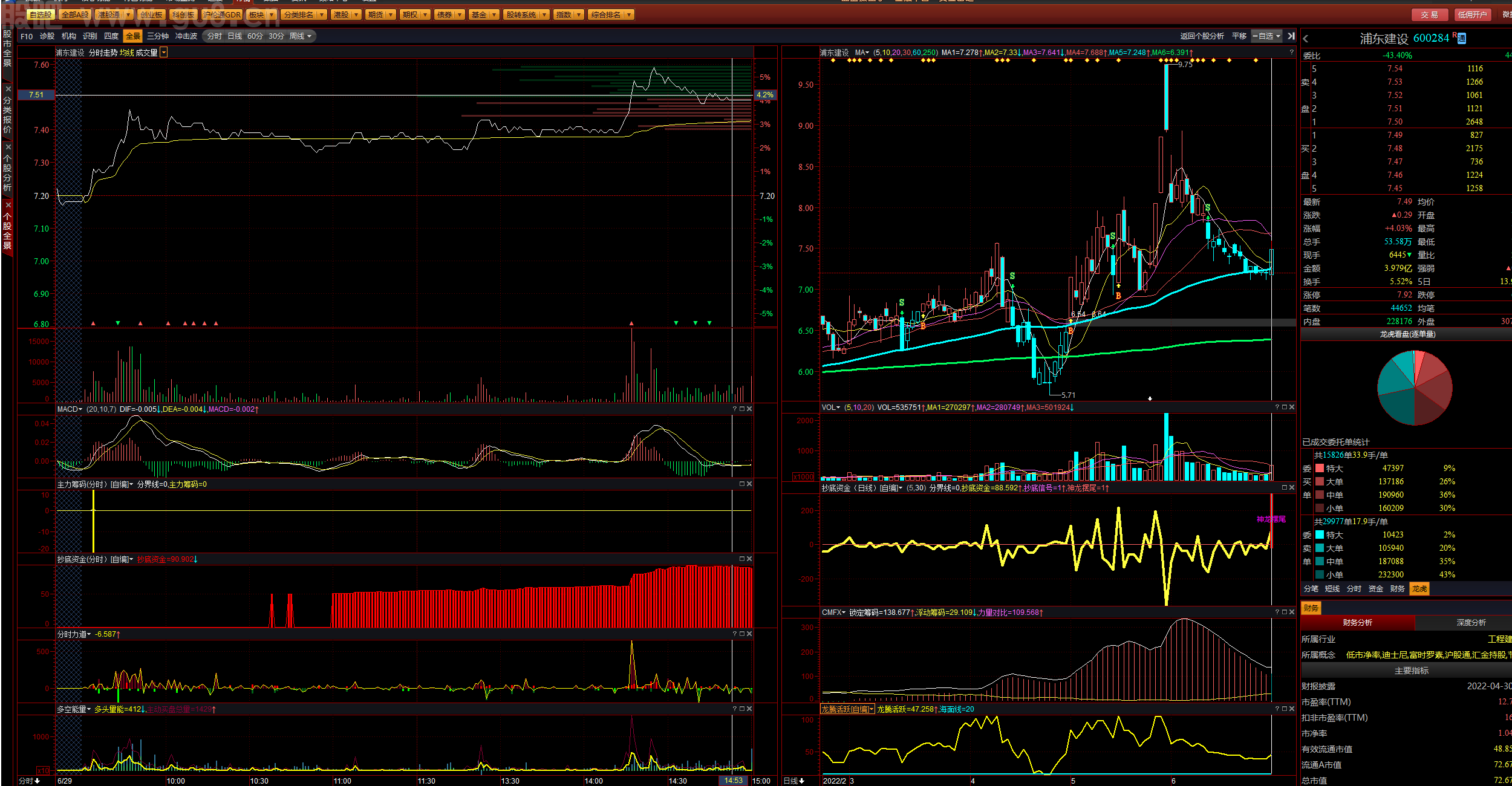Toggle the 平移 pan mode
The image size is (1512, 786).
[x=1239, y=36]
